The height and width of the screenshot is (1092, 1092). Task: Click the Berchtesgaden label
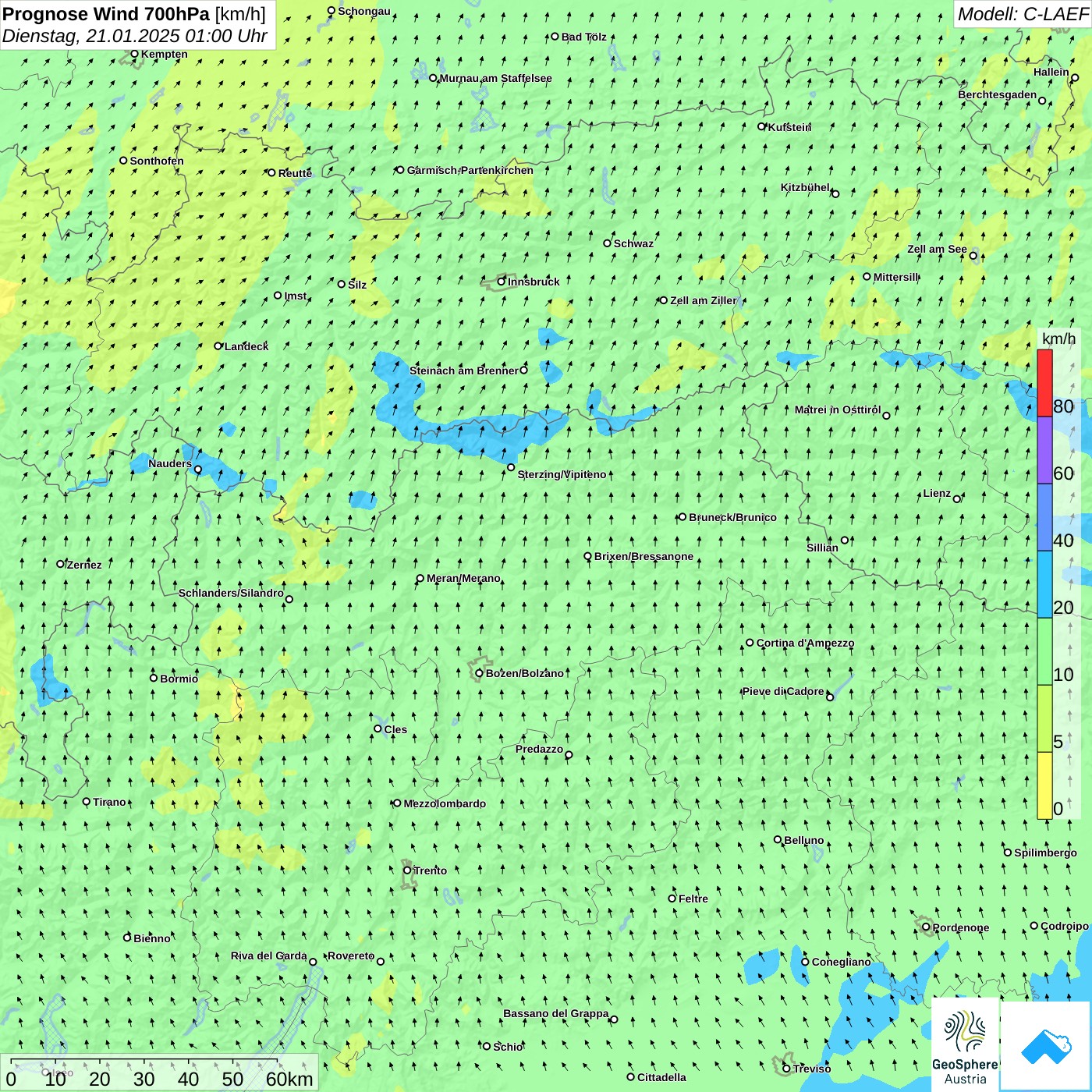point(998,94)
